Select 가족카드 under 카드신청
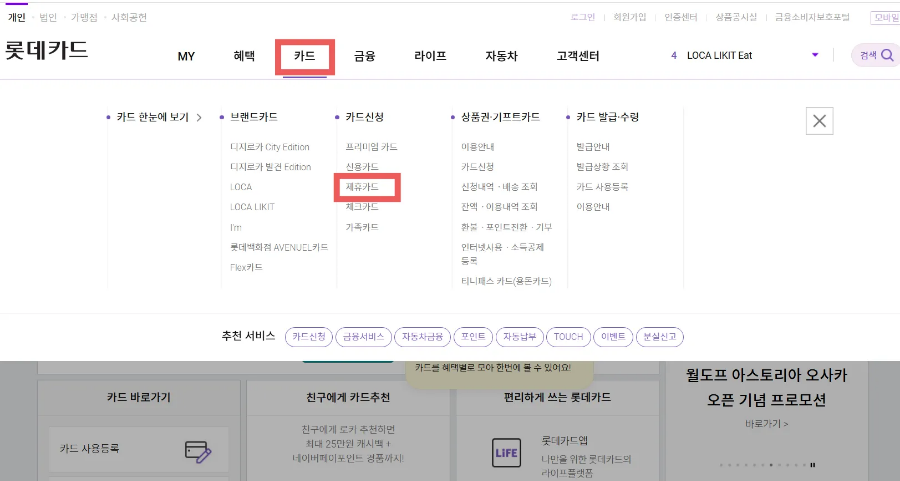The width and height of the screenshot is (900, 481). click(362, 227)
